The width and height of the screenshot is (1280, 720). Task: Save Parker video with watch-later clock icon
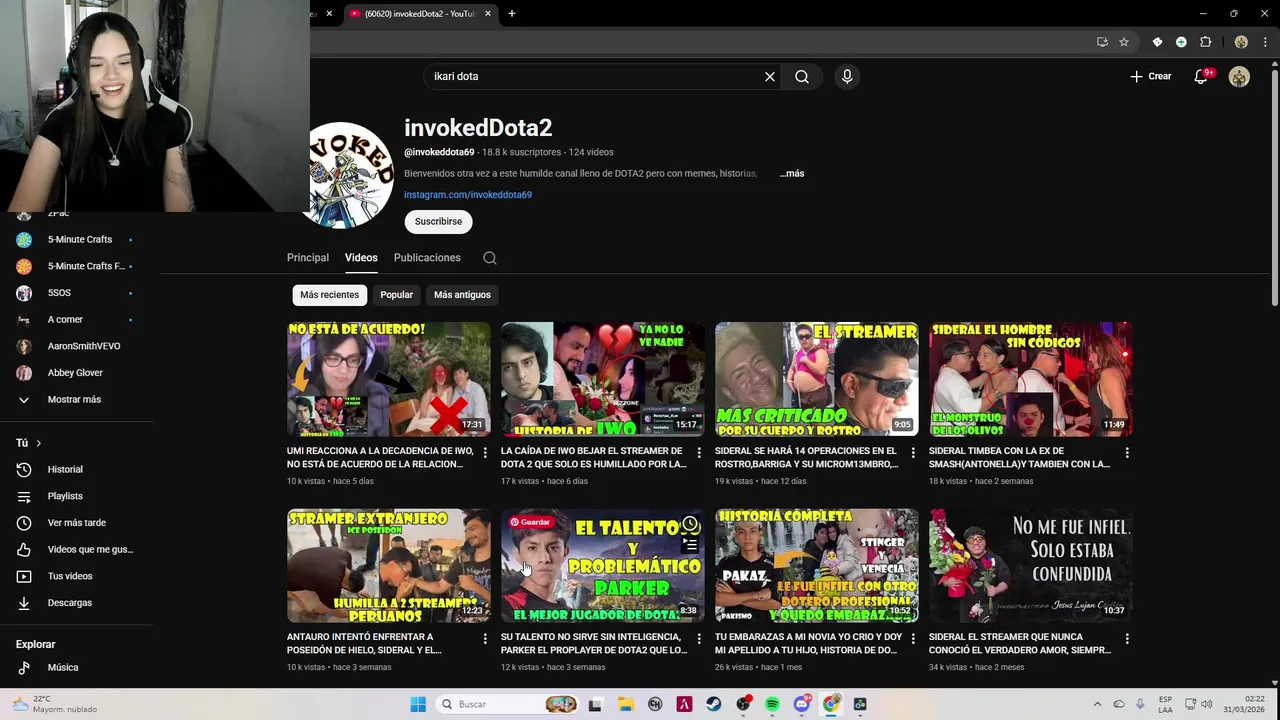690,524
